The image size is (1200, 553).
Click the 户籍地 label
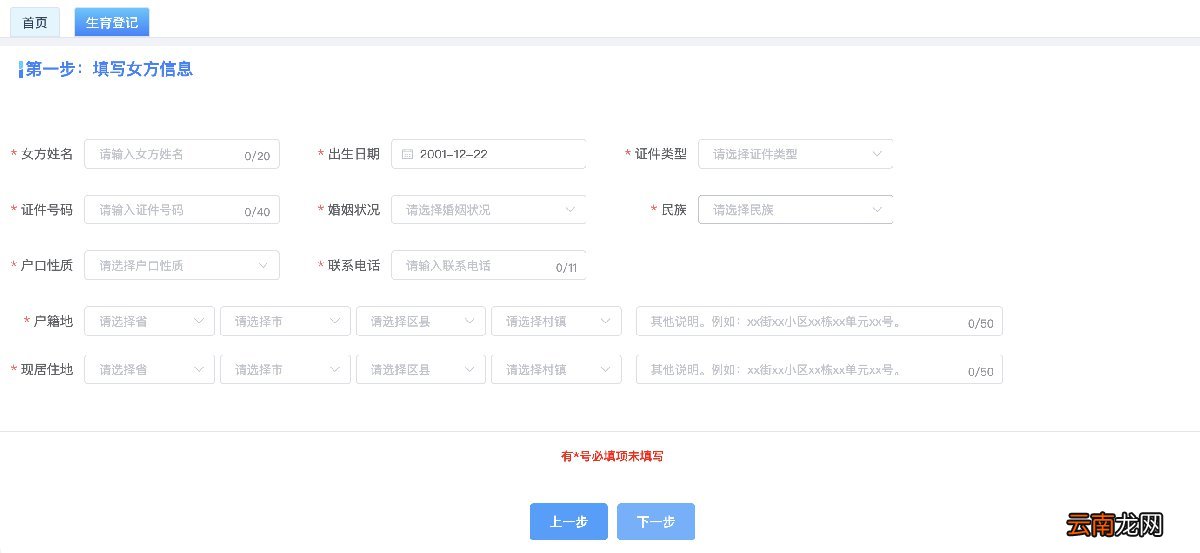pos(53,321)
